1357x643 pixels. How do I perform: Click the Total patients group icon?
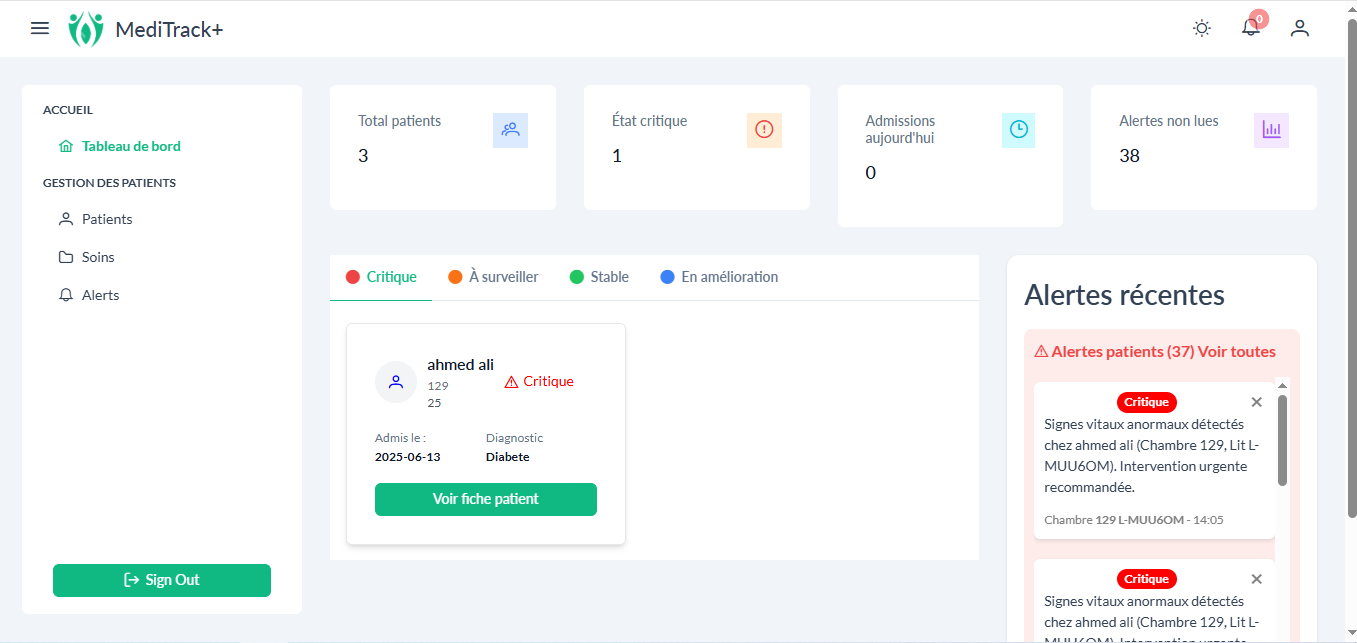[511, 130]
